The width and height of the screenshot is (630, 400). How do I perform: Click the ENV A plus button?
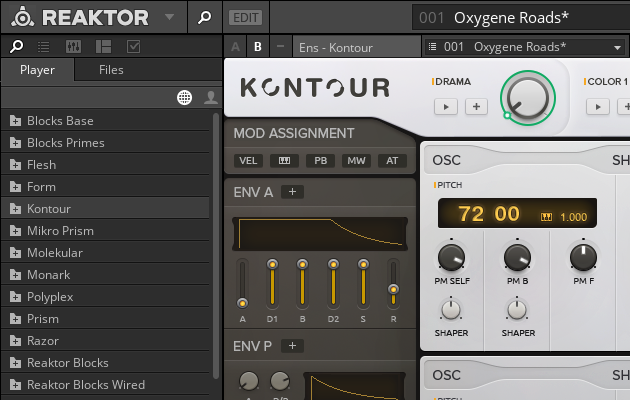(x=292, y=192)
